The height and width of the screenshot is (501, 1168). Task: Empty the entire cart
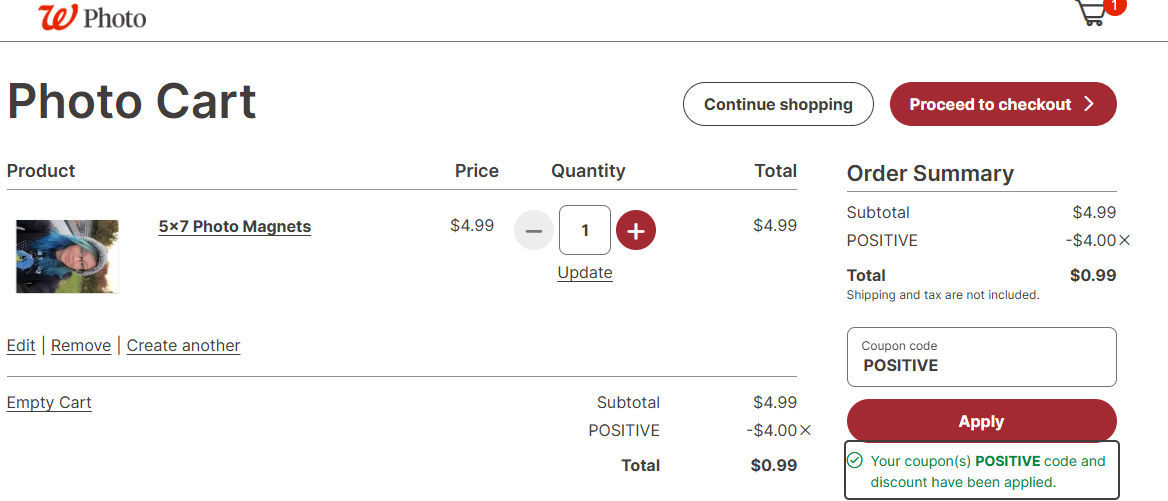coord(49,403)
